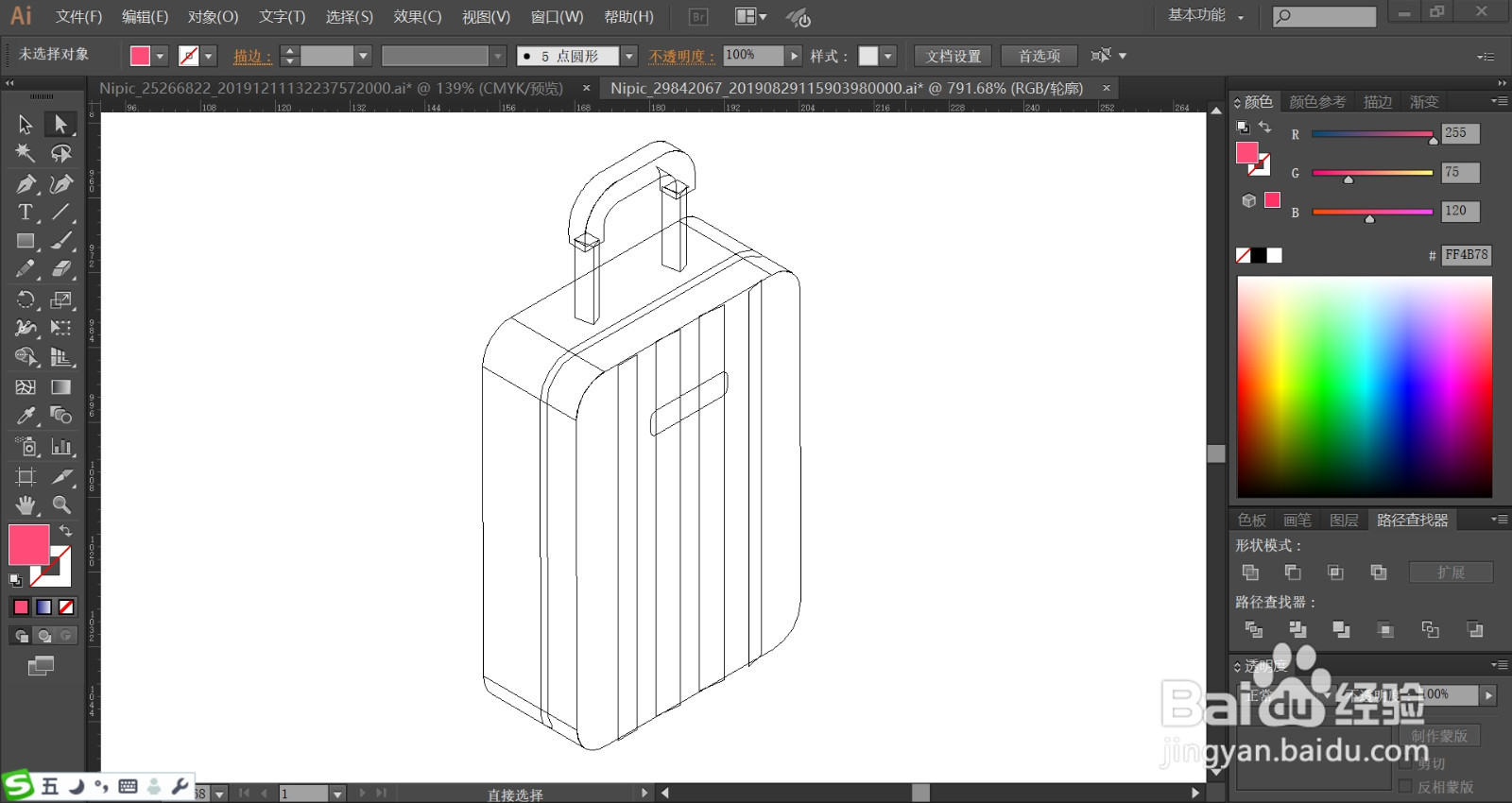The height and width of the screenshot is (803, 1512).
Task: Open the 对象(O) menu
Action: point(213,16)
